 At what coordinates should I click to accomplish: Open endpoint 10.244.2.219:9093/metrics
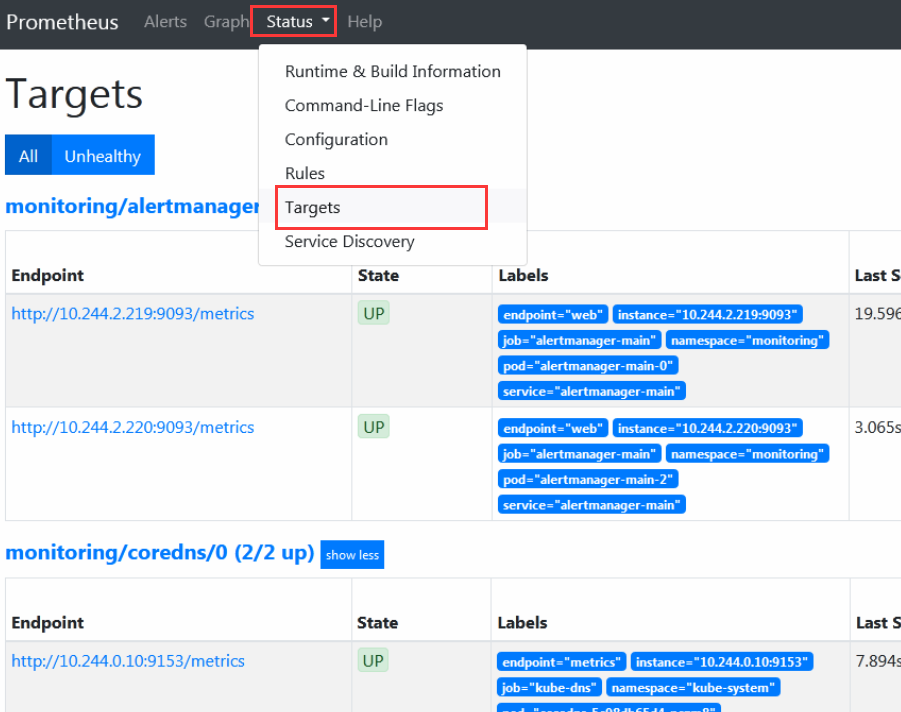point(133,314)
